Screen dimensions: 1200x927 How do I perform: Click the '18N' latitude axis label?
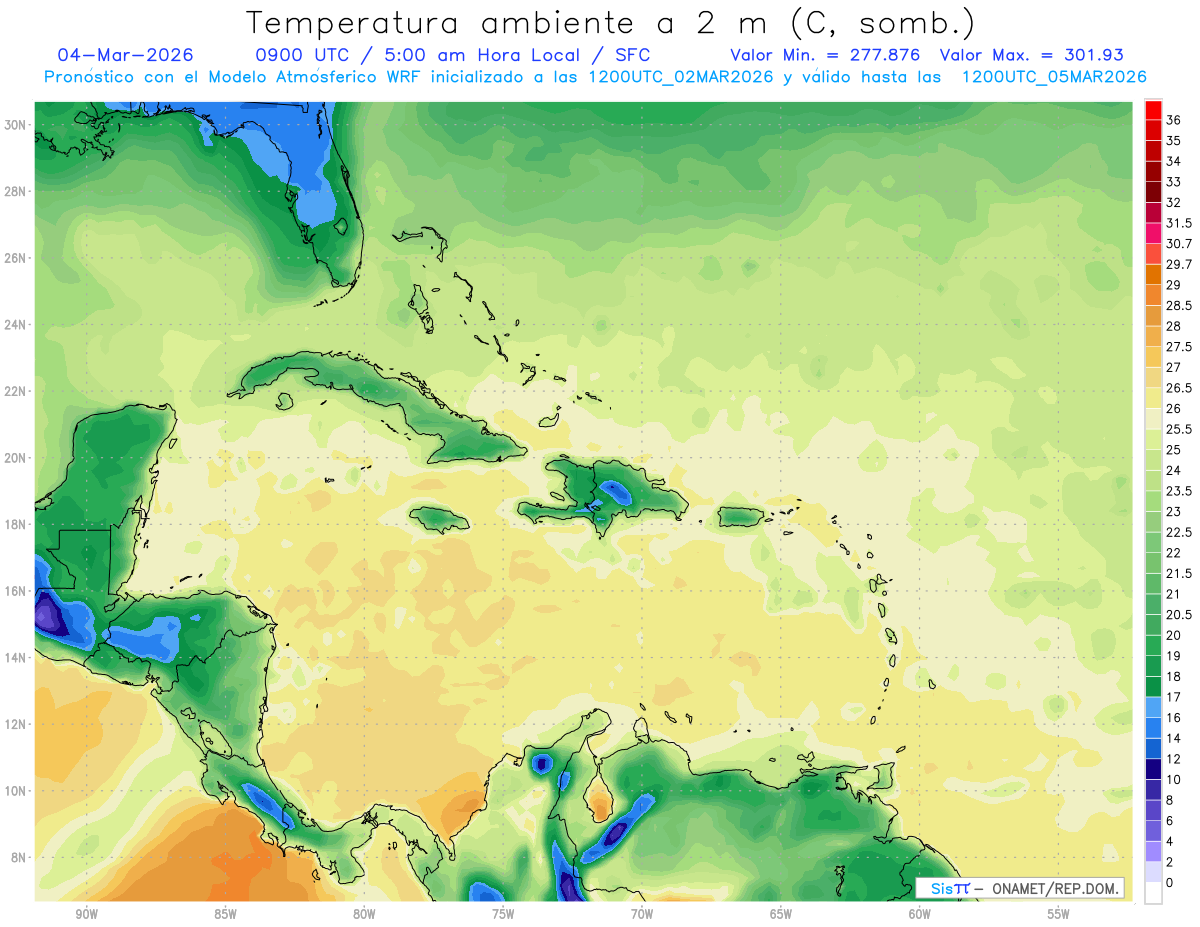coord(15,524)
